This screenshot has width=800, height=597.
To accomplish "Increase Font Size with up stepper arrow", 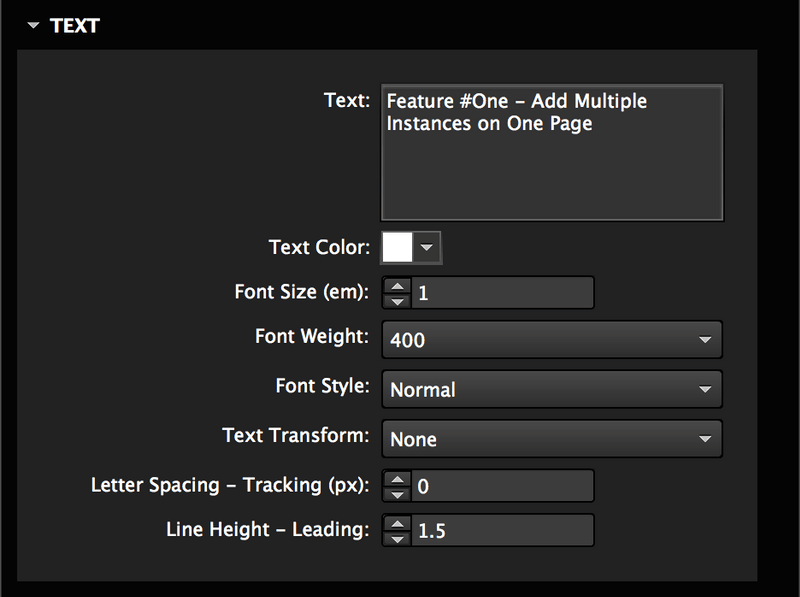I will coord(397,285).
